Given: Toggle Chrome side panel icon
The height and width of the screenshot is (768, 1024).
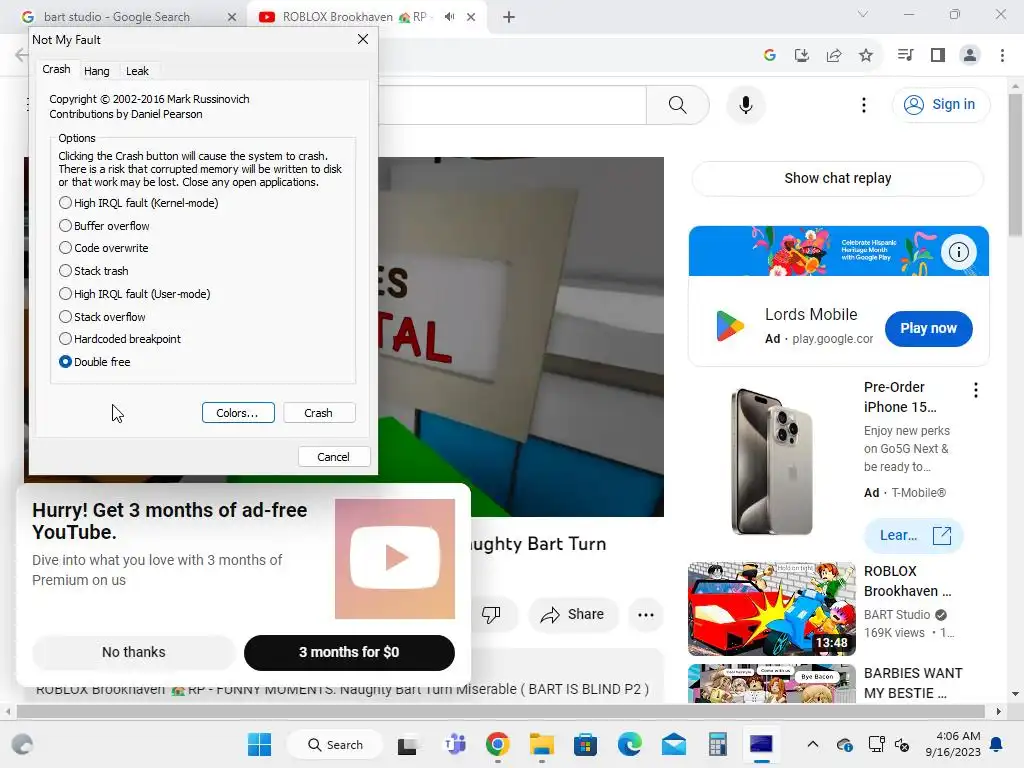Looking at the screenshot, I should (938, 56).
